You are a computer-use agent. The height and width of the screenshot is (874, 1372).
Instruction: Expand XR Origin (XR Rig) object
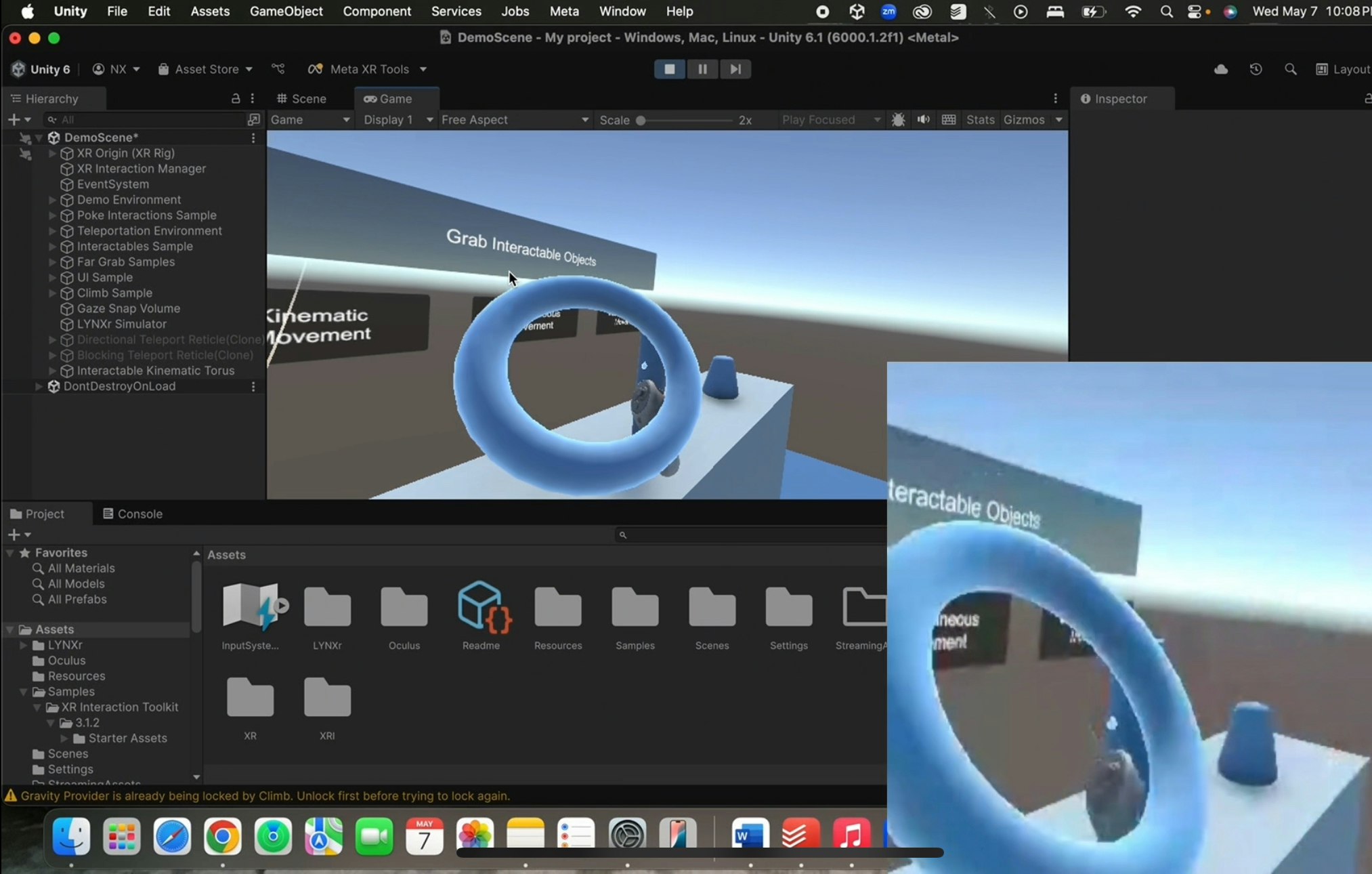[x=52, y=153]
